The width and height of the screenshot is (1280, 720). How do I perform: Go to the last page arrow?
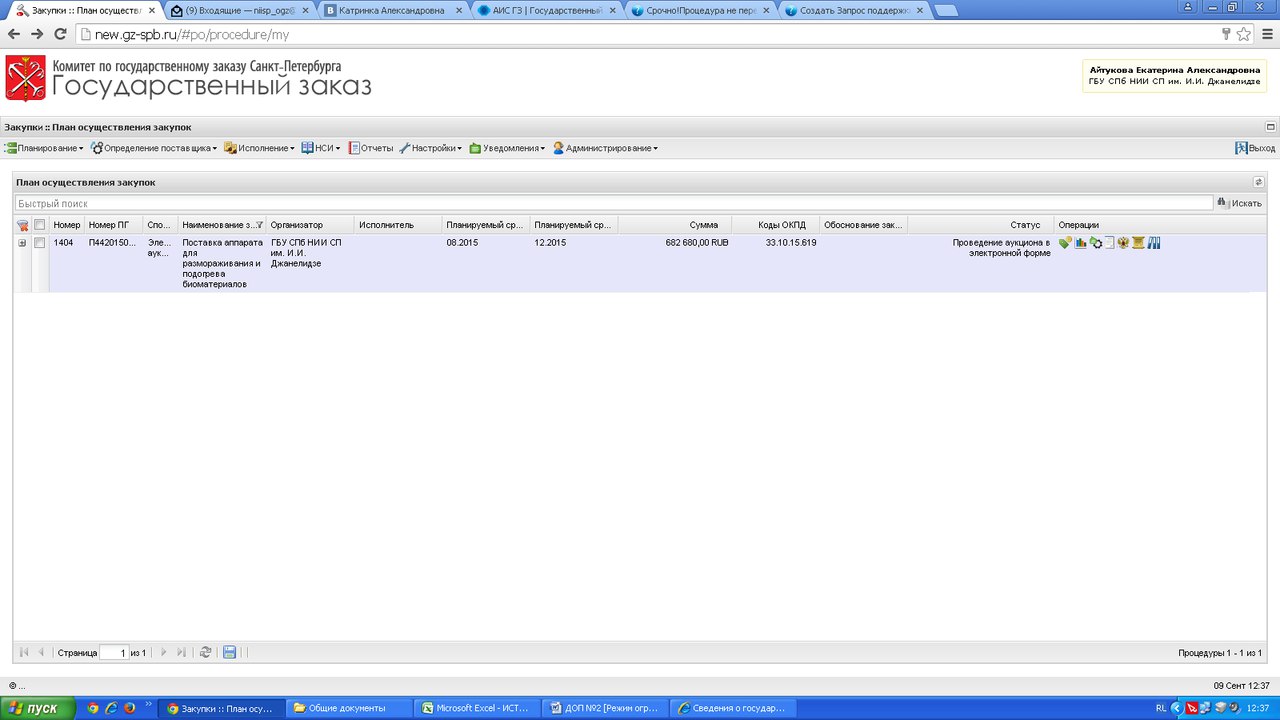click(x=181, y=652)
